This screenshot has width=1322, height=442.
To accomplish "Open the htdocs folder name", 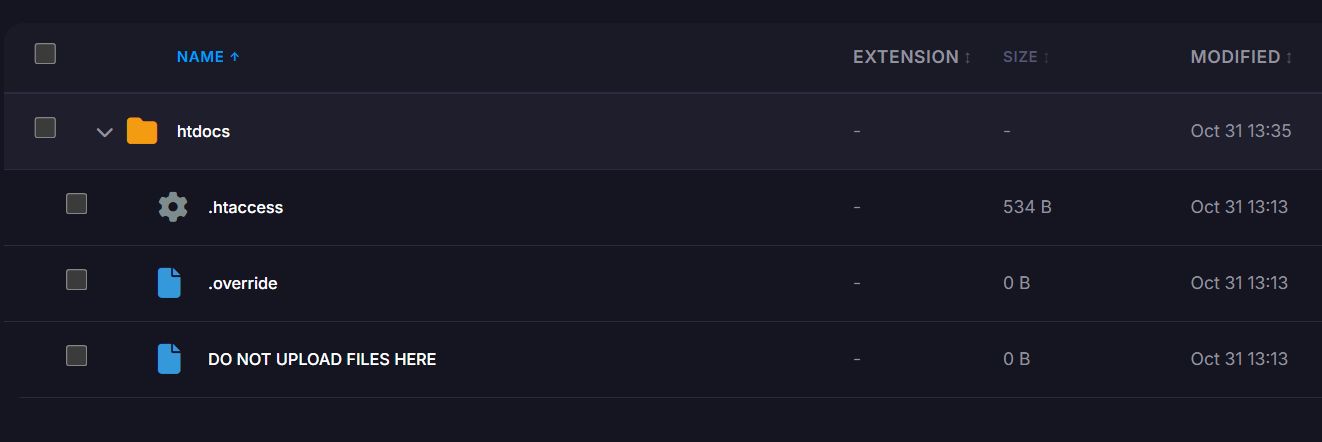I will pyautogui.click(x=203, y=131).
